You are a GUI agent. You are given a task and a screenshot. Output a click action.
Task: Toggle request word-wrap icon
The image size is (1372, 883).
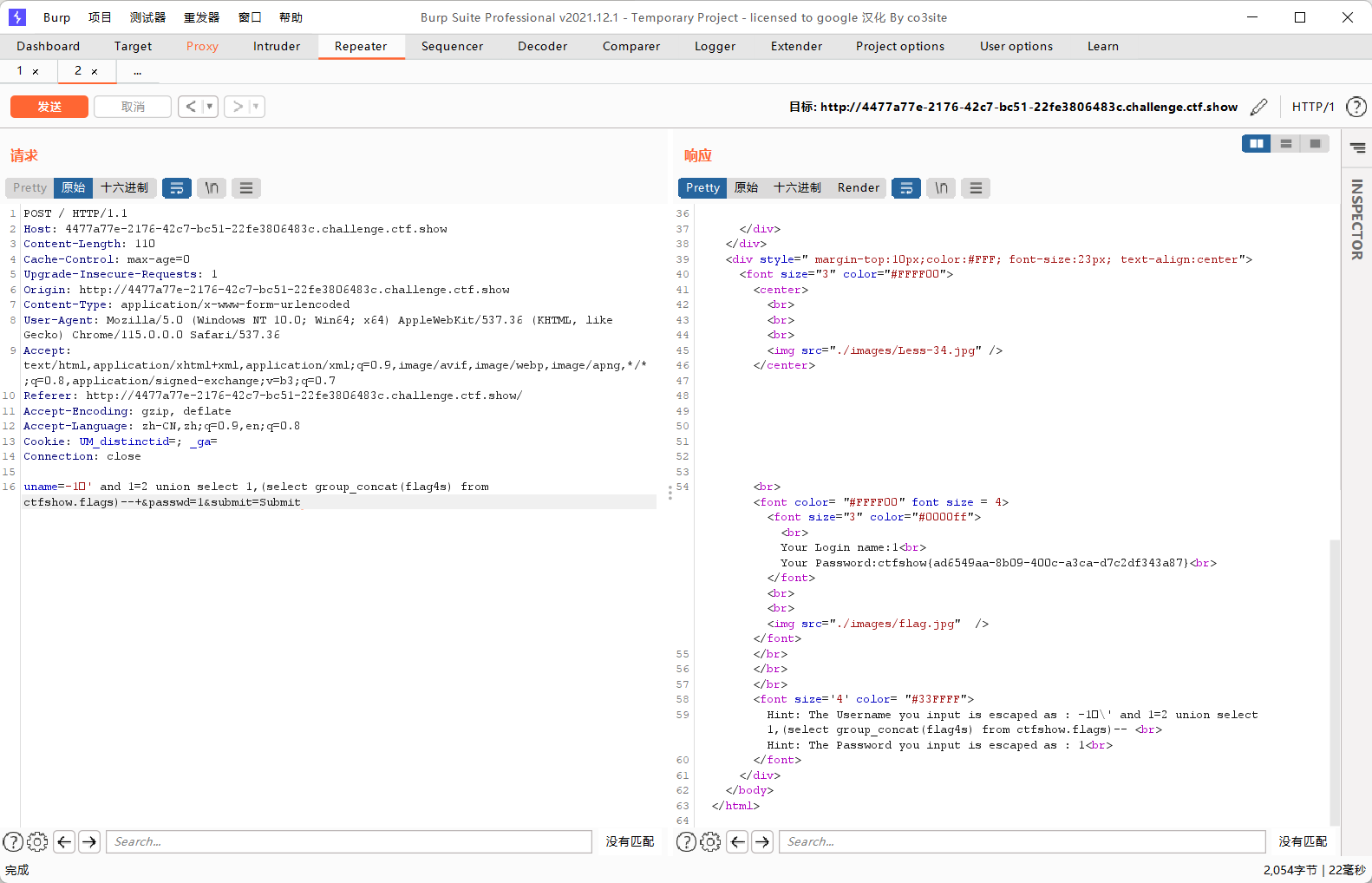point(177,187)
